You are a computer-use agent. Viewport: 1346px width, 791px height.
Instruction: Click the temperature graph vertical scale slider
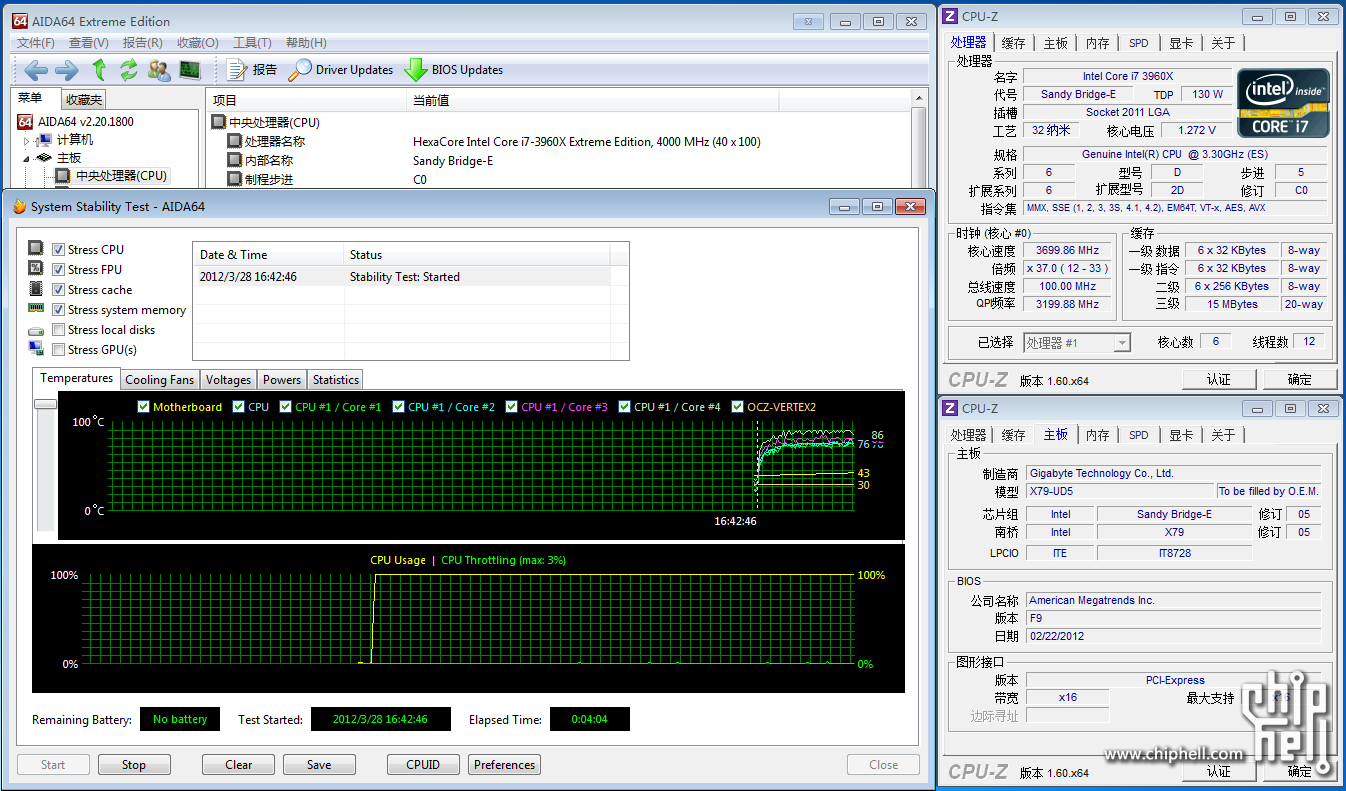click(x=45, y=404)
